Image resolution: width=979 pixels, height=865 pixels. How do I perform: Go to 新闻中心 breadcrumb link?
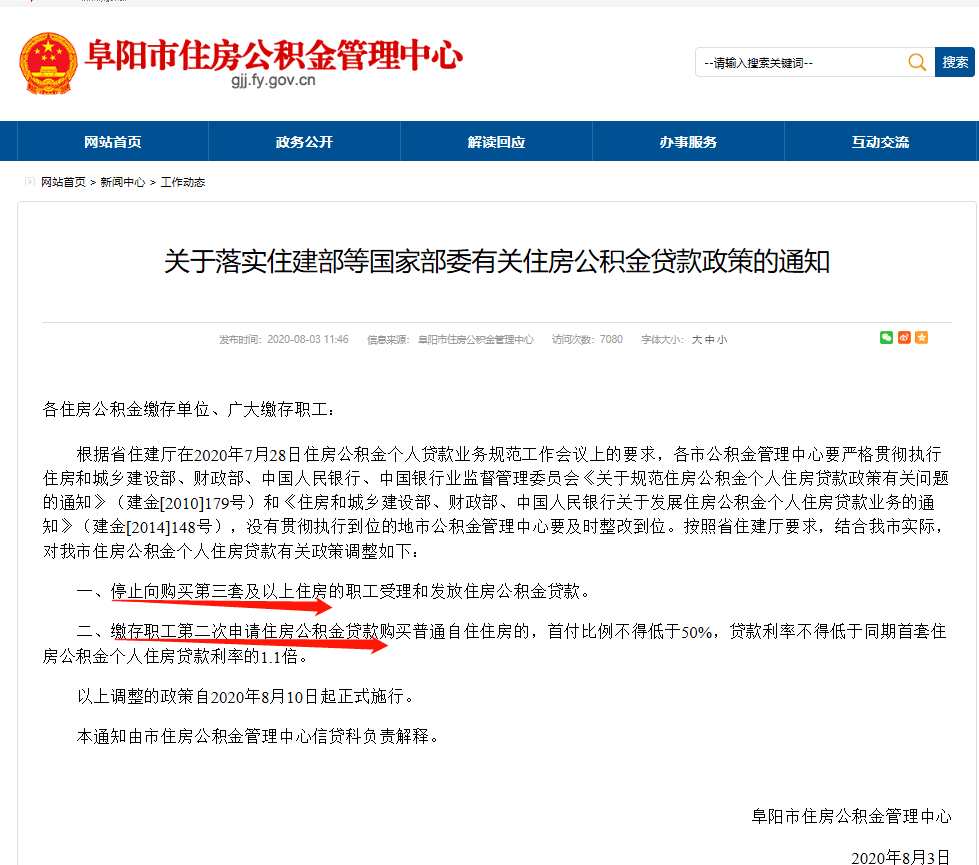tap(122, 182)
